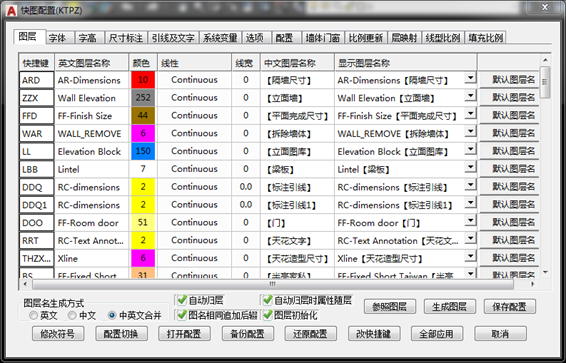The width and height of the screenshot is (566, 363).
Task: Pick brown color 44 swatch for FF-Finish Size
Action: tap(143, 115)
